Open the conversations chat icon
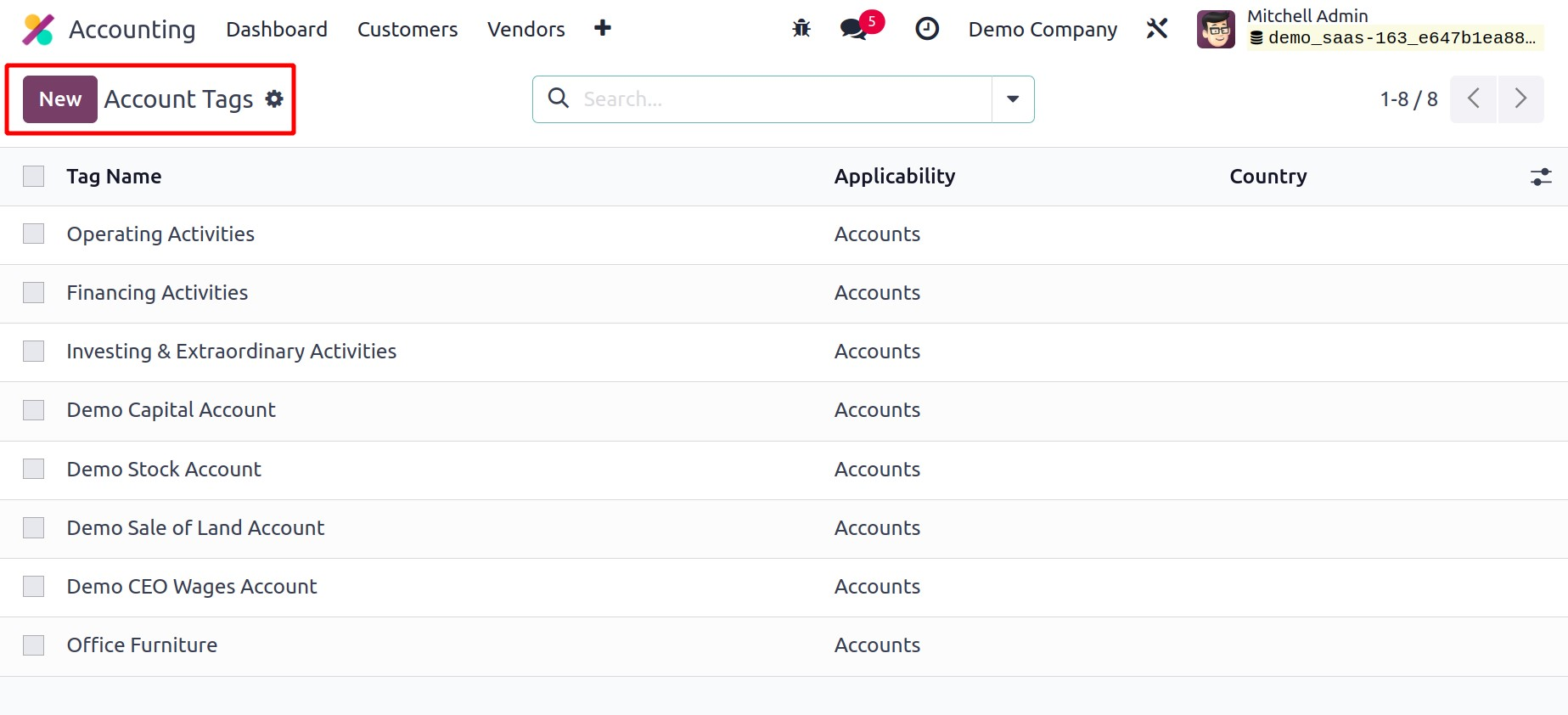The width and height of the screenshot is (1568, 715). coord(853,29)
